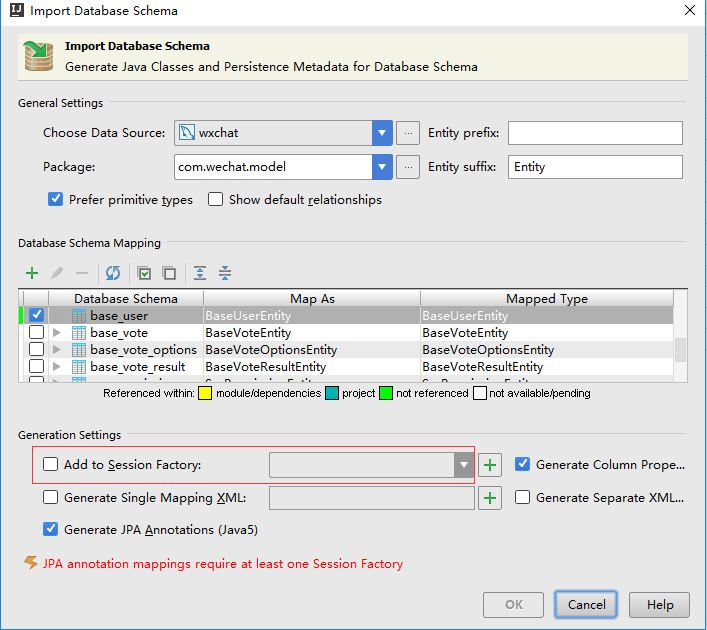707x630 pixels.
Task: Enable Show default relationships checkbox
Action: (215, 200)
